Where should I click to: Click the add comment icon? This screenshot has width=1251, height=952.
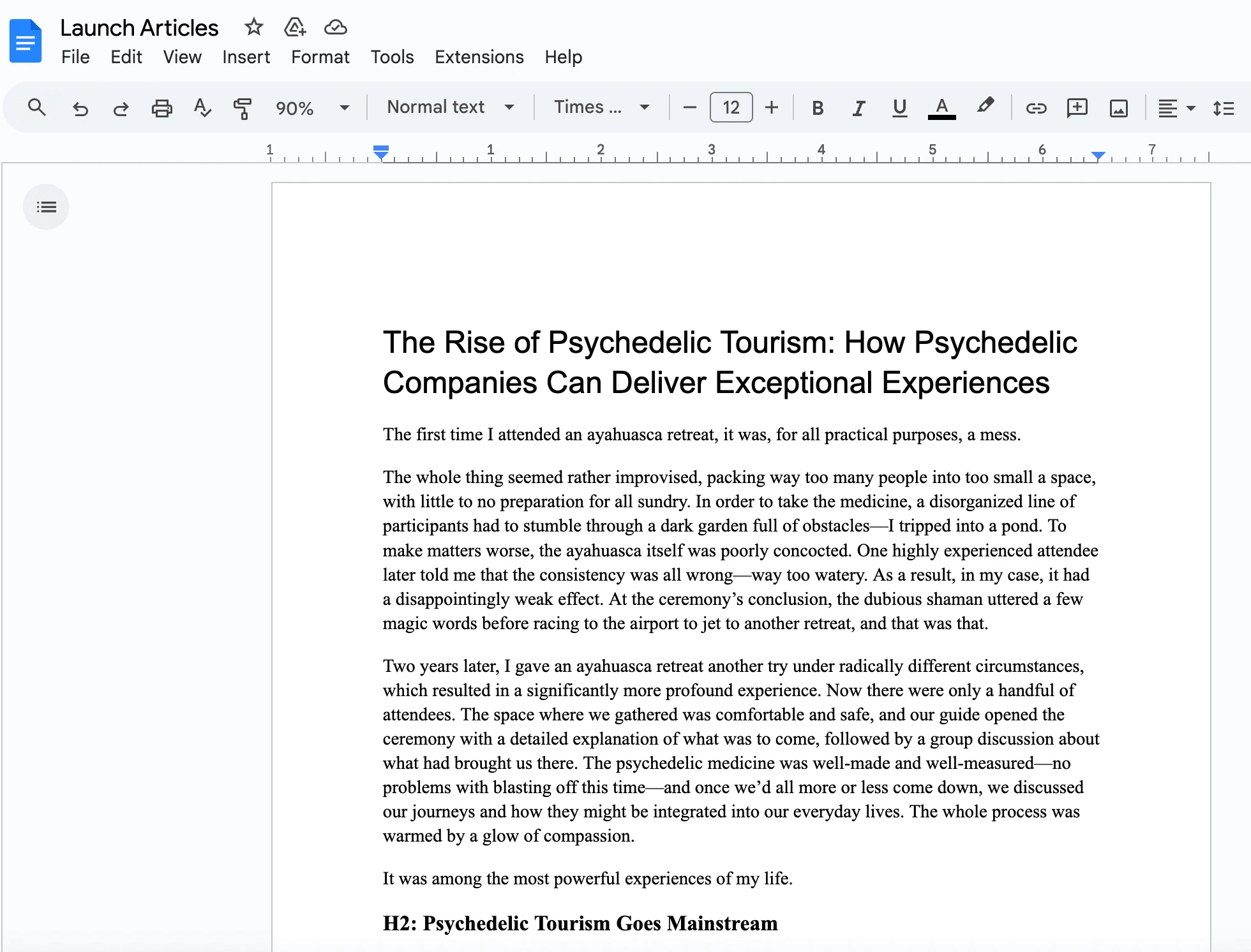[x=1077, y=108]
